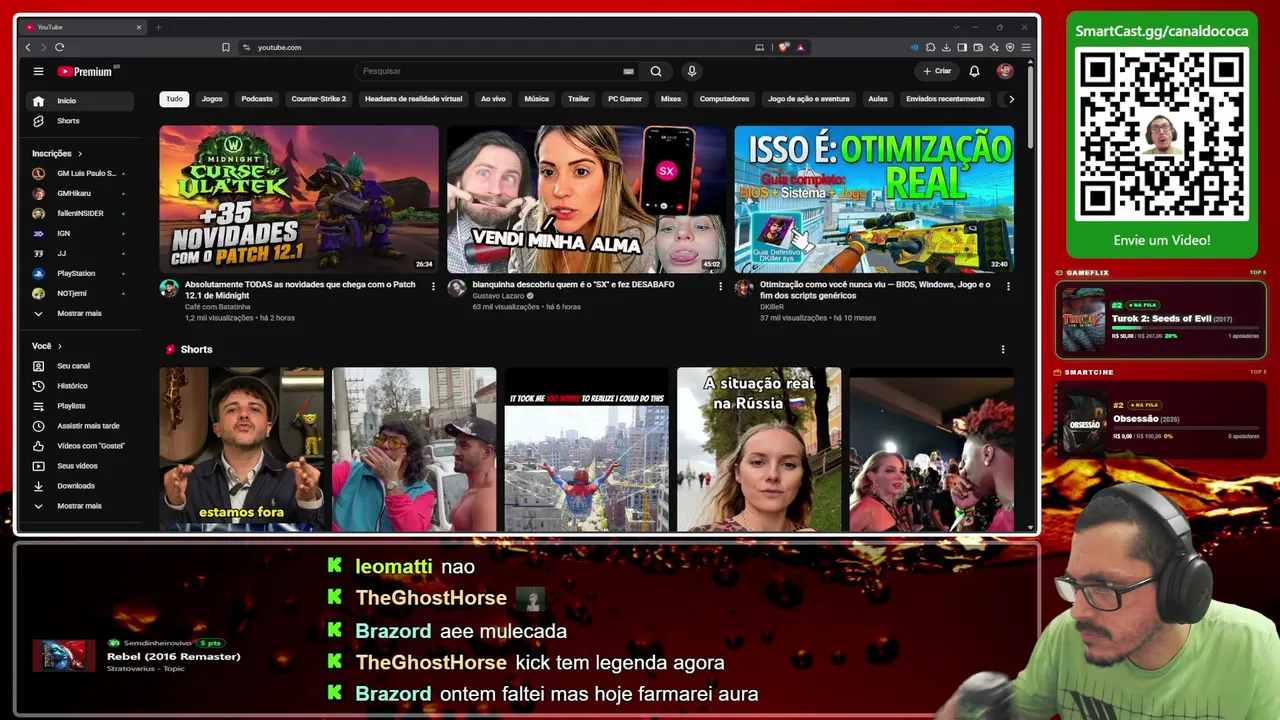Viewport: 1280px width, 720px height.
Task: Click the youtube.com address bar
Action: (500, 47)
